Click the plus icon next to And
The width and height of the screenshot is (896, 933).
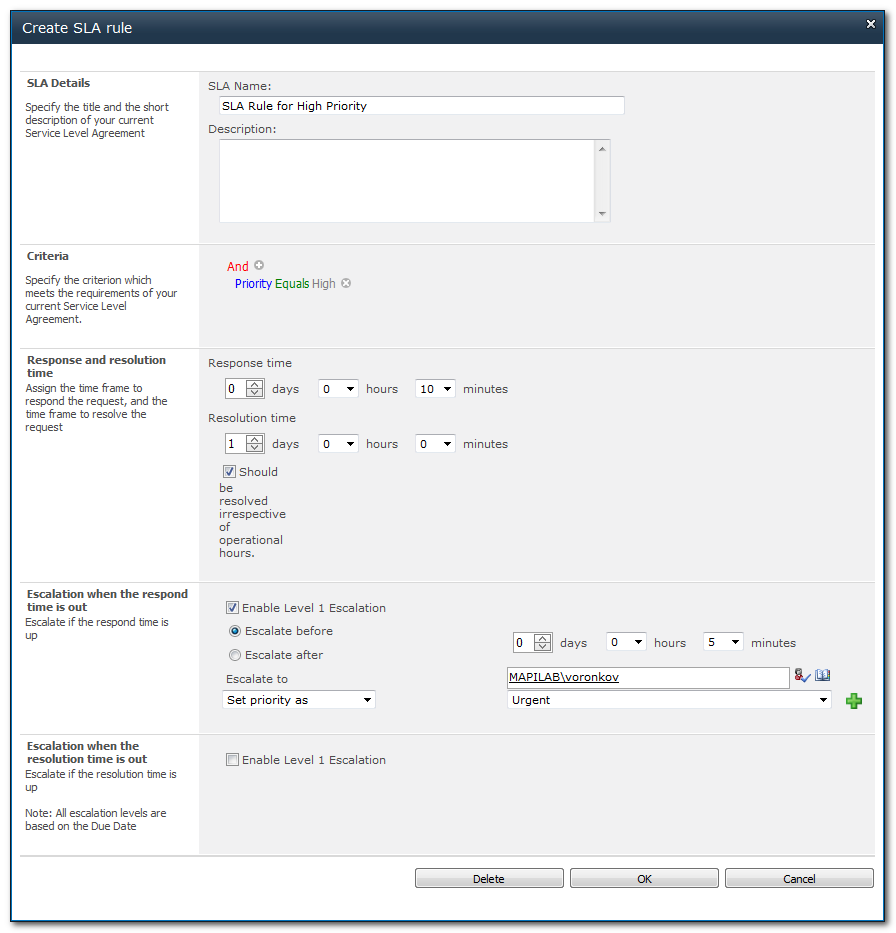click(259, 266)
